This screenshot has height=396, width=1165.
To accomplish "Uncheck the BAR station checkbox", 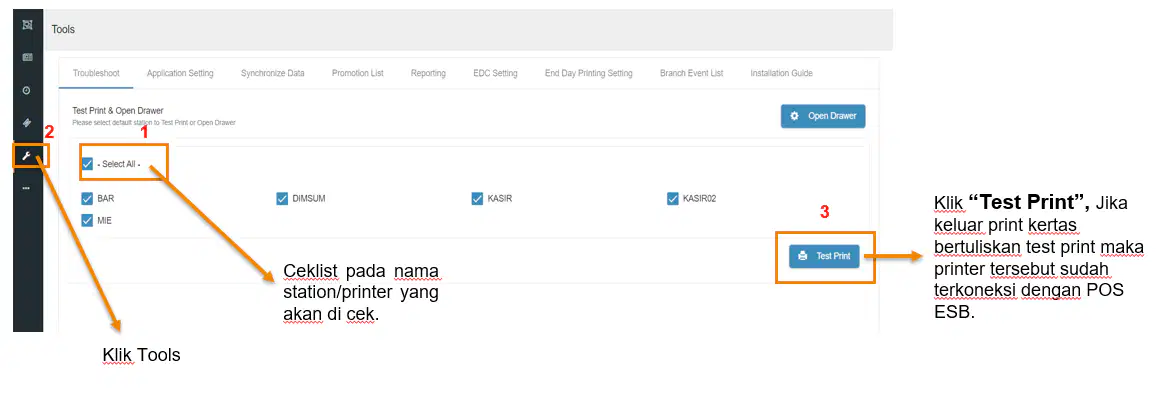I will [x=88, y=198].
